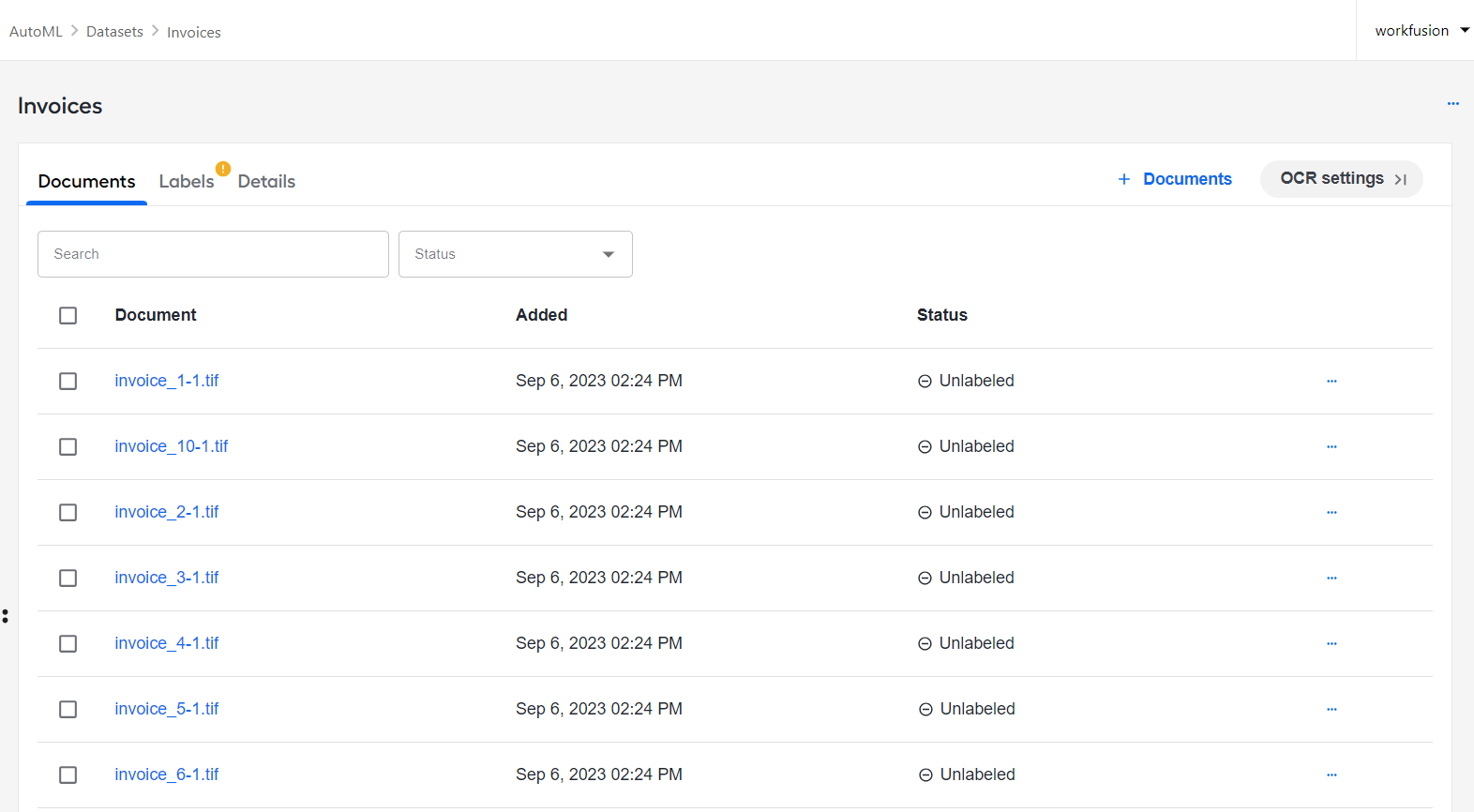Open the Status filter dropdown
The height and width of the screenshot is (812, 1474).
pos(516,254)
